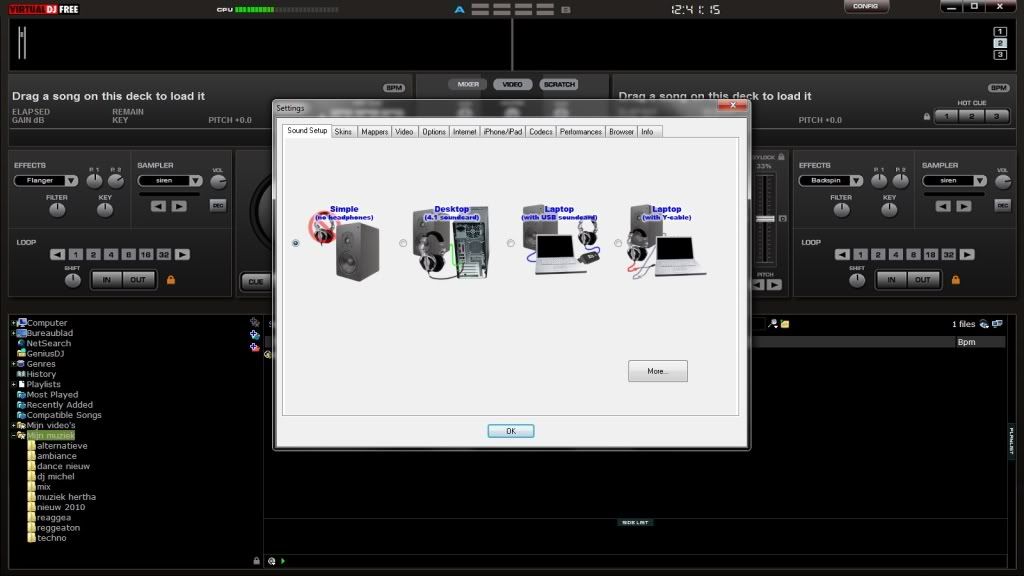Viewport: 1024px width, 576px height.
Task: Expand the Genres tree node
Action: 14,364
